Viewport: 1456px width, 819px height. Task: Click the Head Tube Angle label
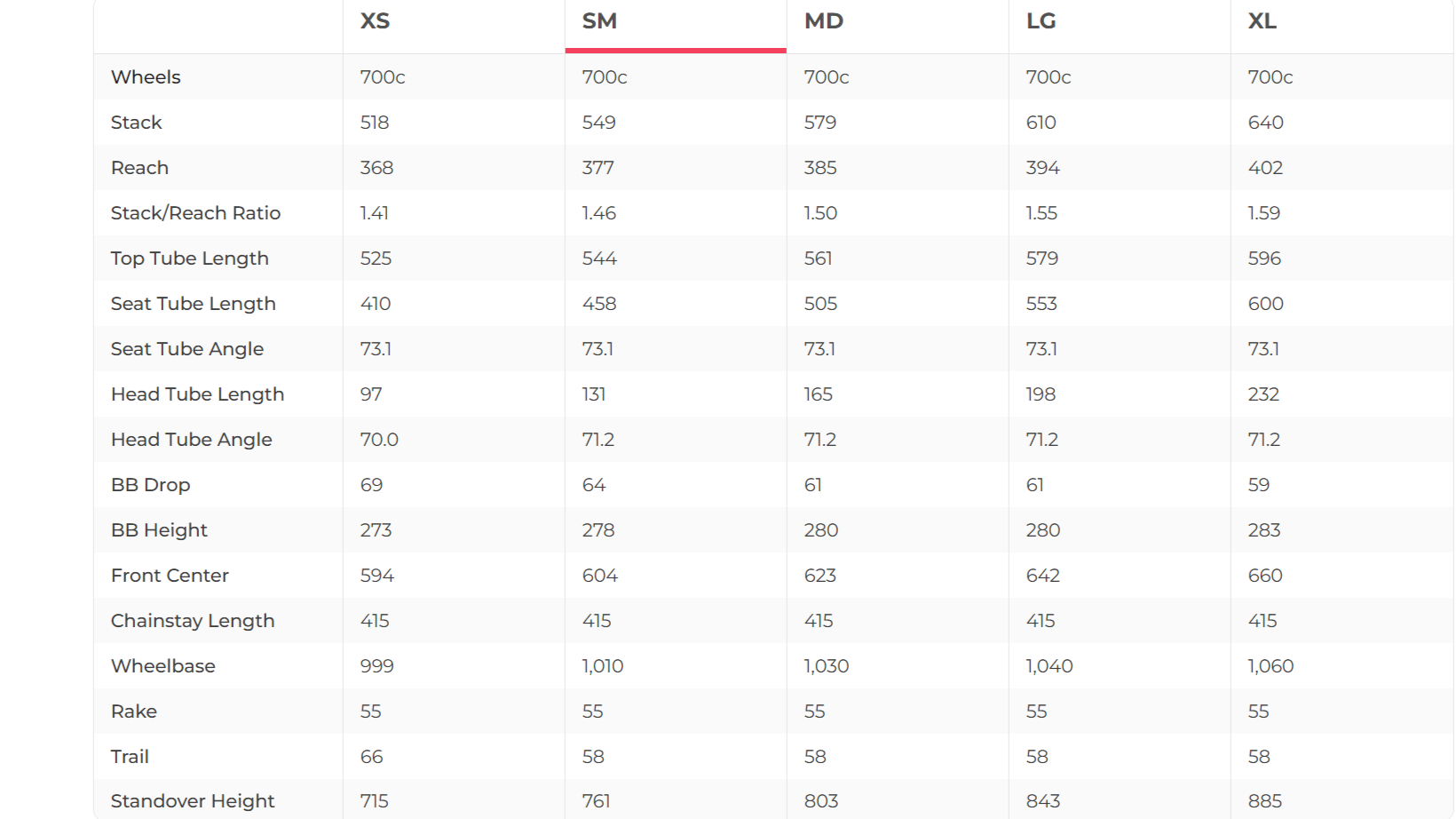point(191,440)
